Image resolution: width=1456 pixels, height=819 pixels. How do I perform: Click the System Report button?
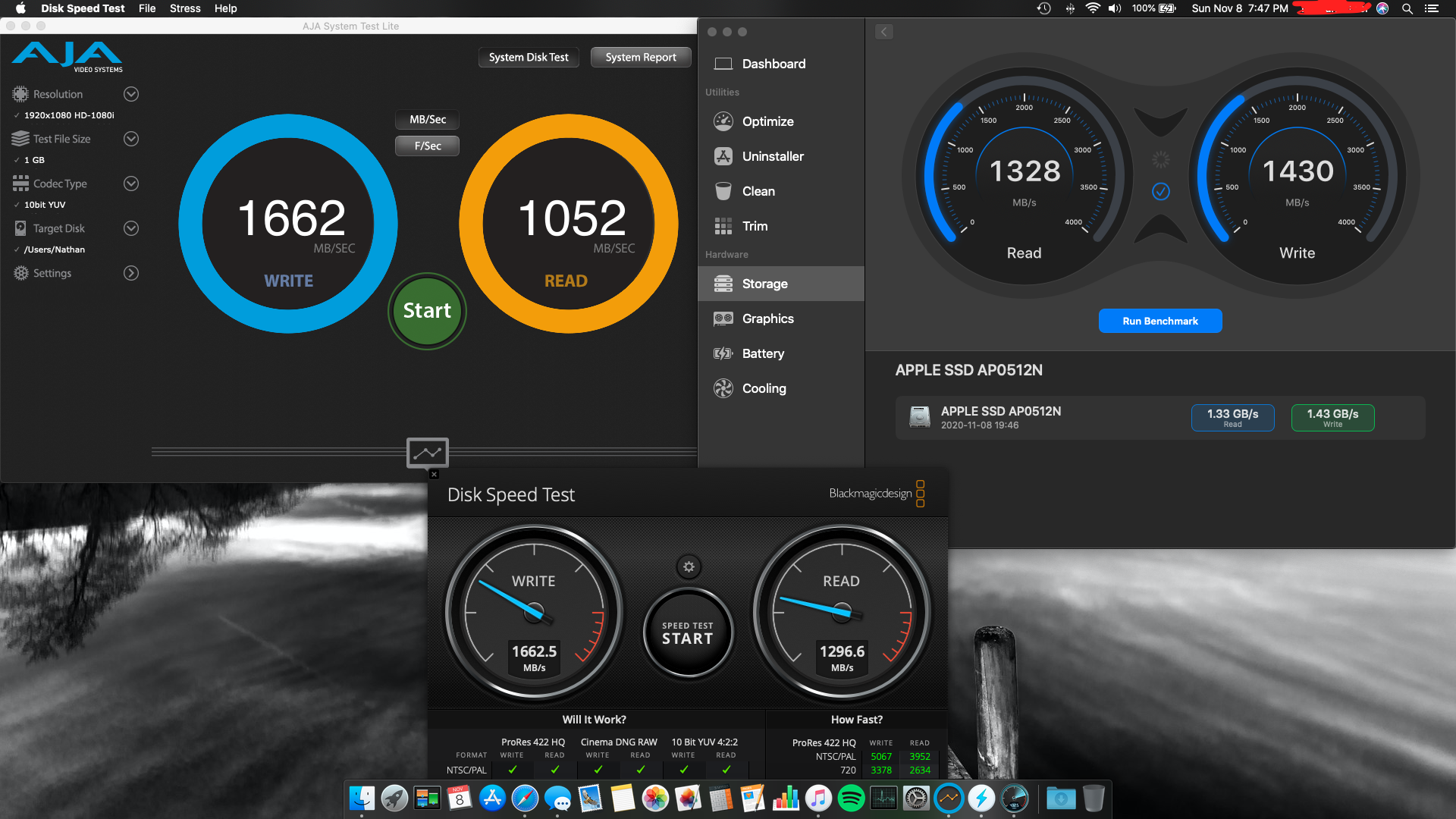click(641, 57)
